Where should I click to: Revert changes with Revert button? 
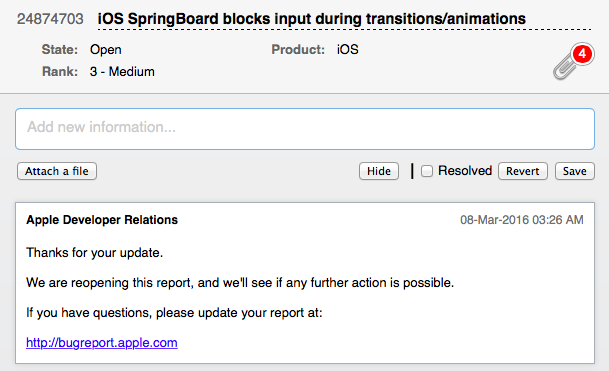(522, 171)
